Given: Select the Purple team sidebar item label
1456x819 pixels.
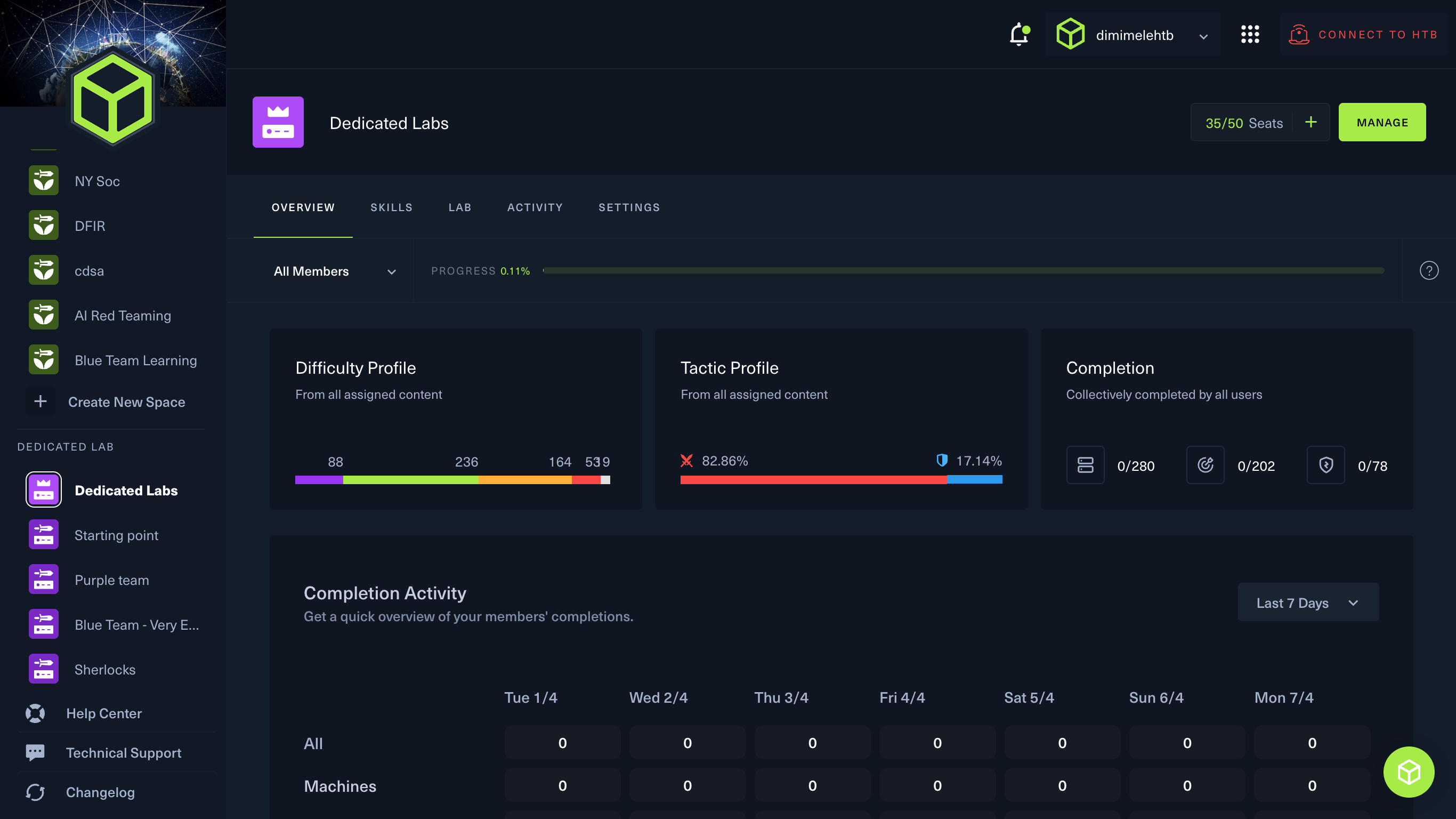Looking at the screenshot, I should [112, 580].
